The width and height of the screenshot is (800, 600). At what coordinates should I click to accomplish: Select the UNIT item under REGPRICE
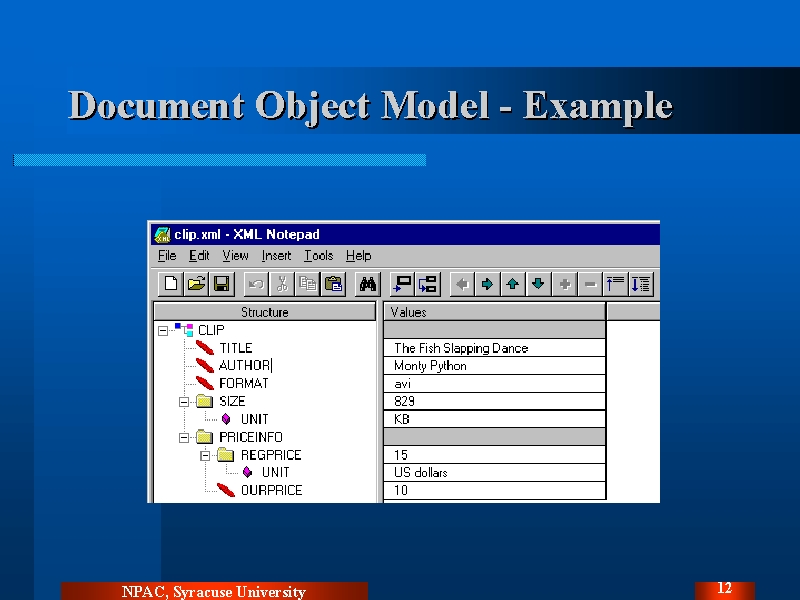276,472
